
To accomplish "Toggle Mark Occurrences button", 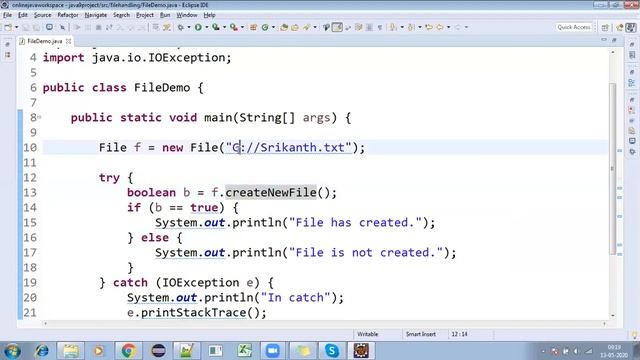I will (x=337, y=27).
